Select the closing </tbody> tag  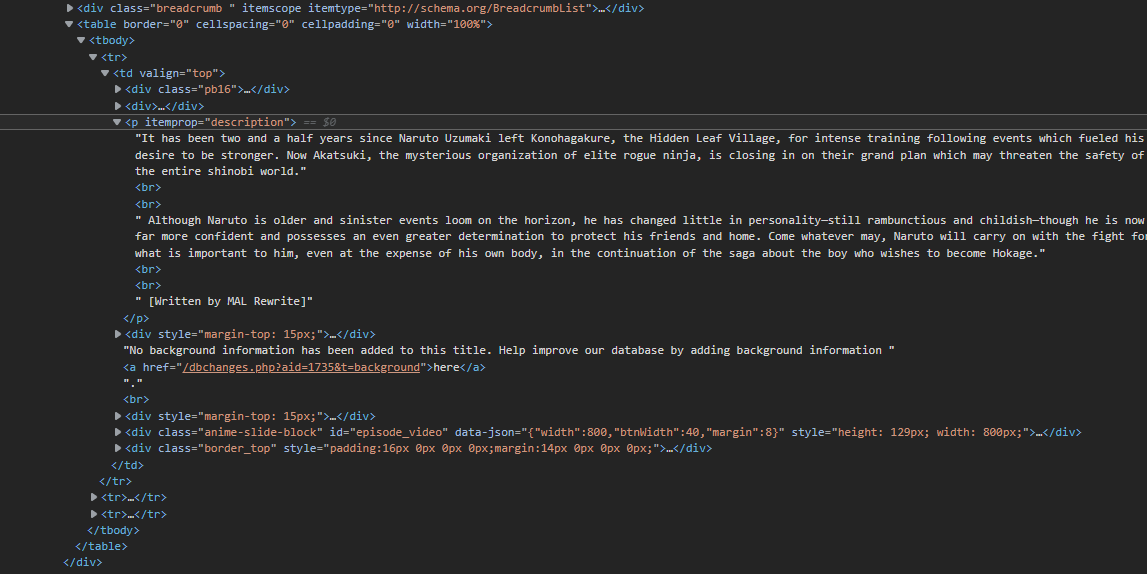[113, 530]
